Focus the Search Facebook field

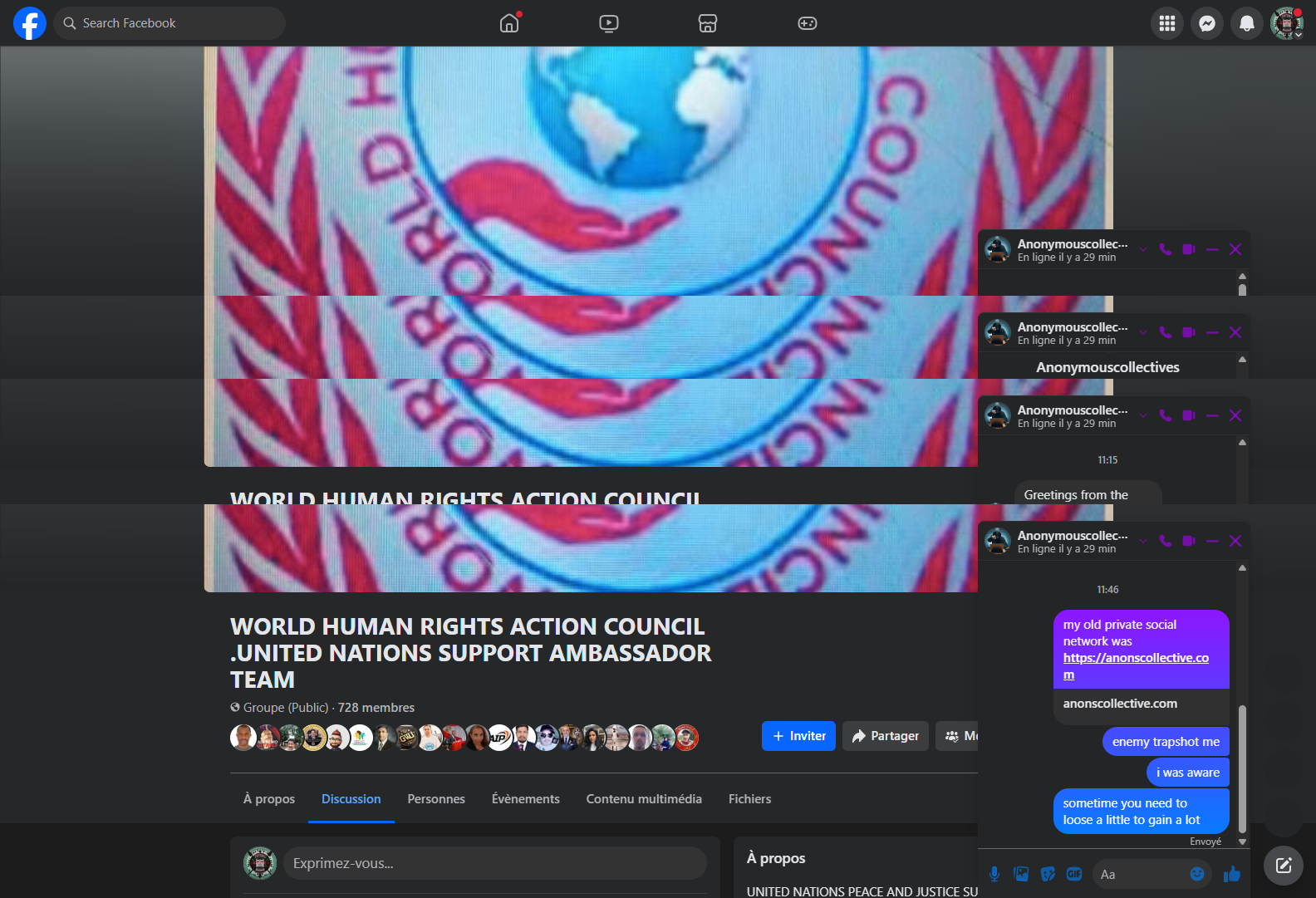tap(169, 23)
